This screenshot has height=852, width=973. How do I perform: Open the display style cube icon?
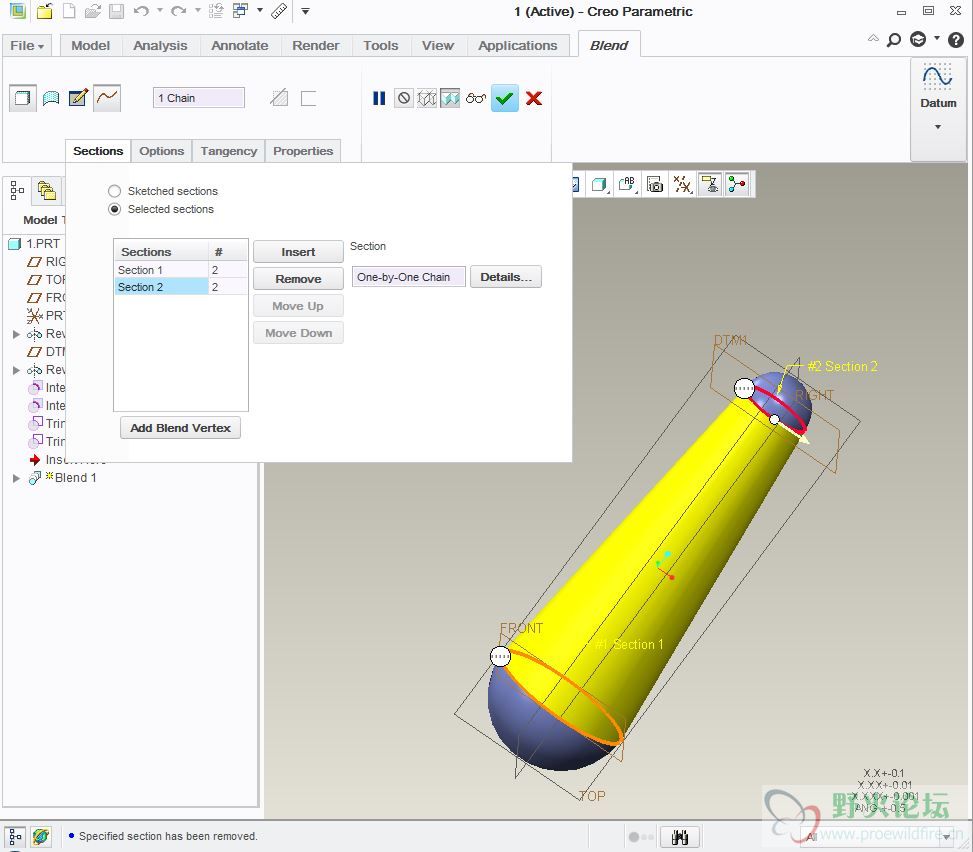tap(599, 184)
